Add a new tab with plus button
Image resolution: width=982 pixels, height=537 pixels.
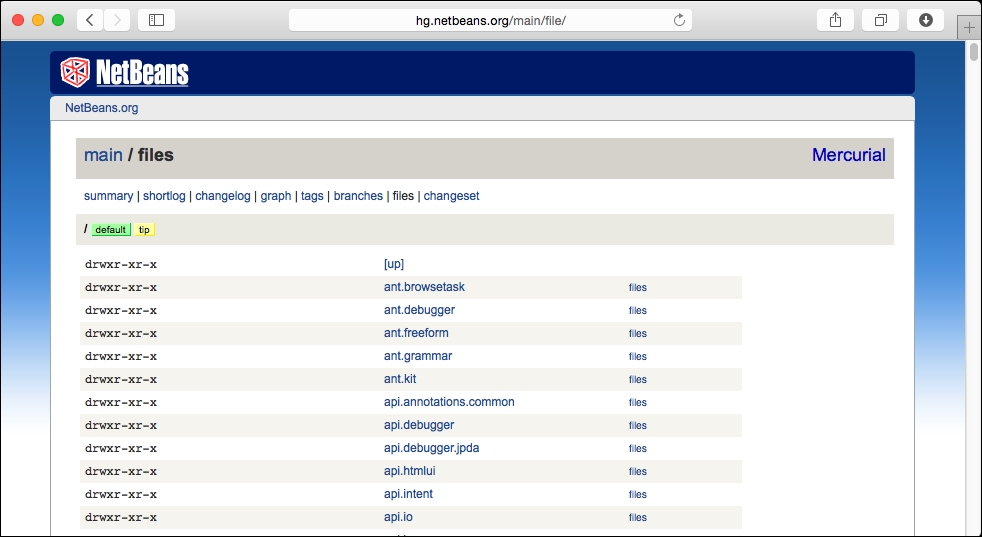[x=969, y=28]
